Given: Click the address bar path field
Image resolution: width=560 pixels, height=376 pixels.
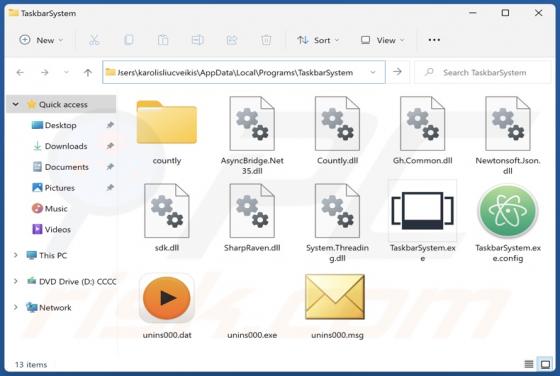Looking at the screenshot, I should 244,72.
